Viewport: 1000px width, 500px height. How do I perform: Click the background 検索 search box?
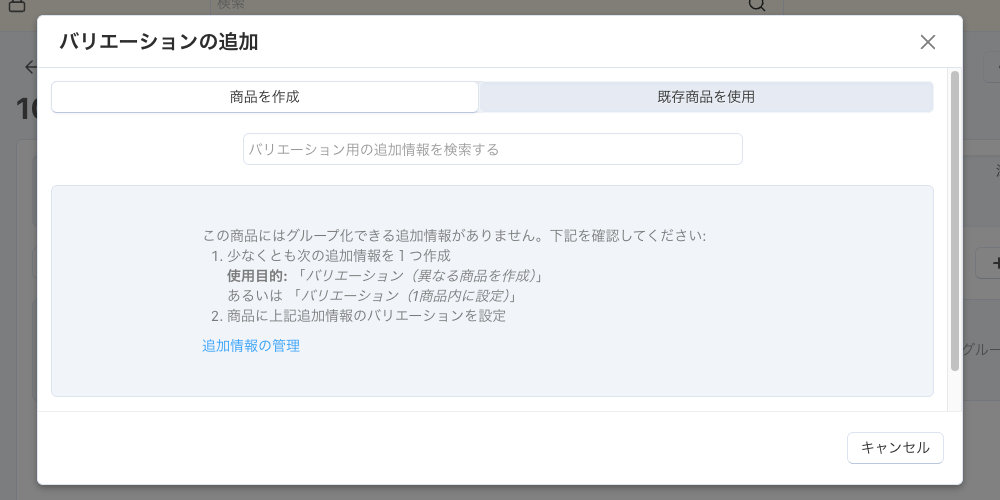point(480,6)
